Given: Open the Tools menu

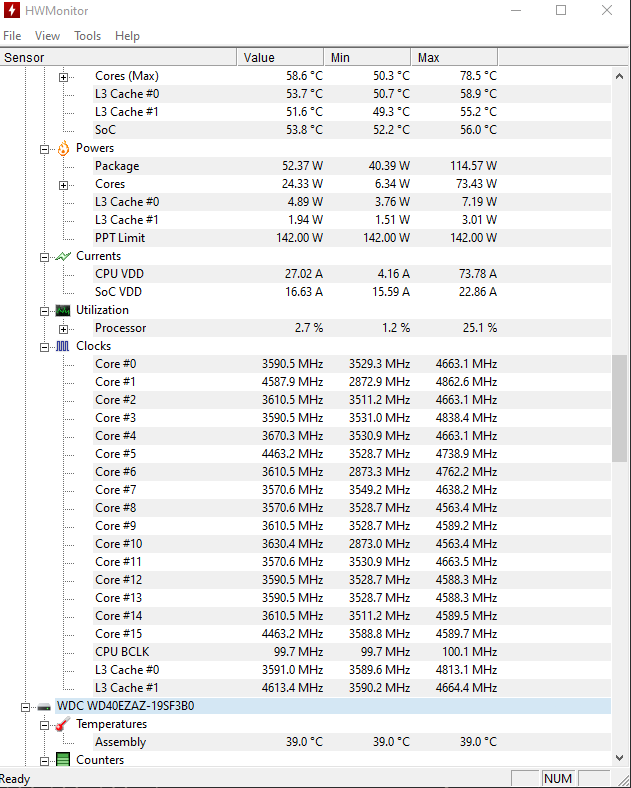Looking at the screenshot, I should (x=87, y=36).
